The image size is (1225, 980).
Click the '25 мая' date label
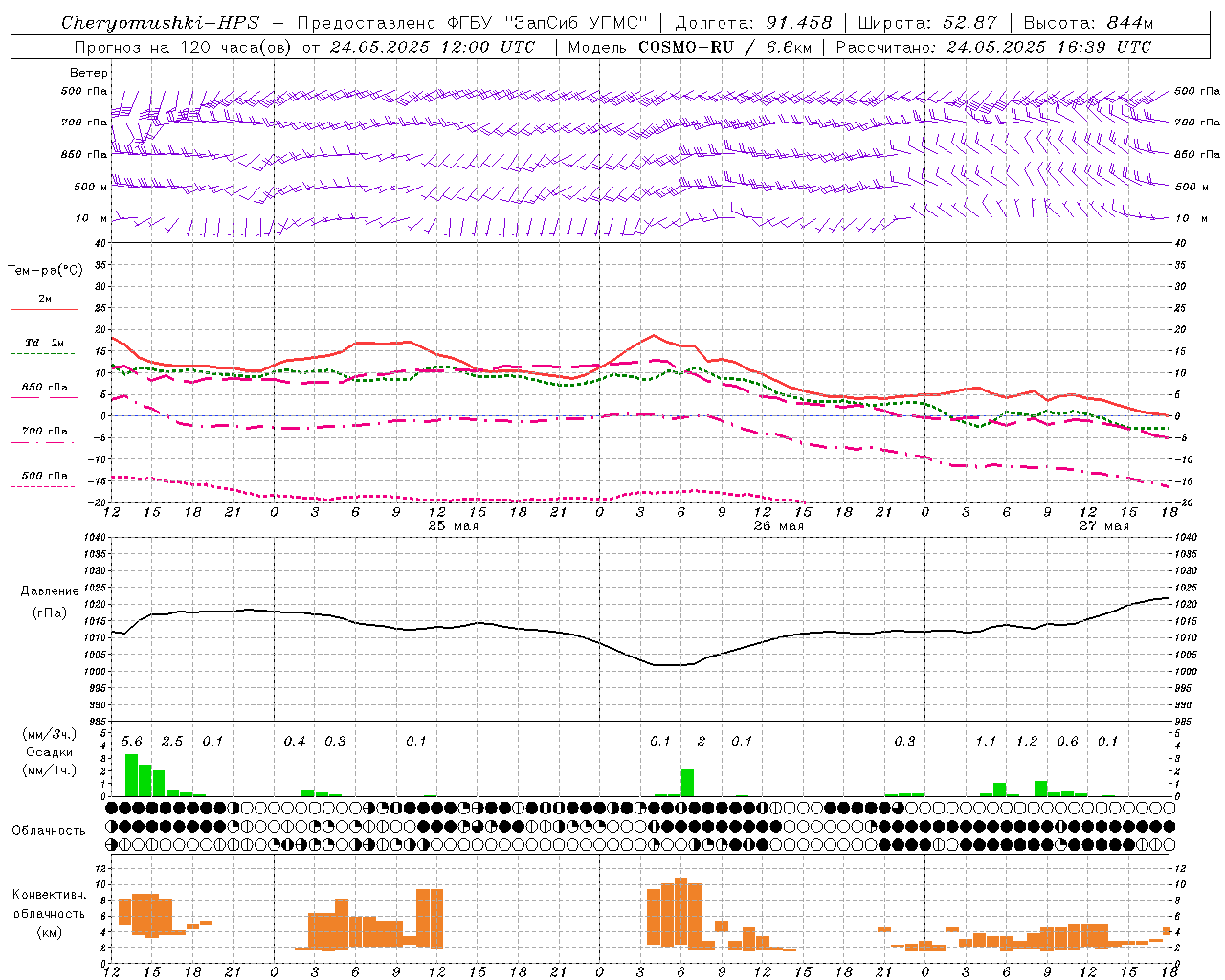click(453, 526)
